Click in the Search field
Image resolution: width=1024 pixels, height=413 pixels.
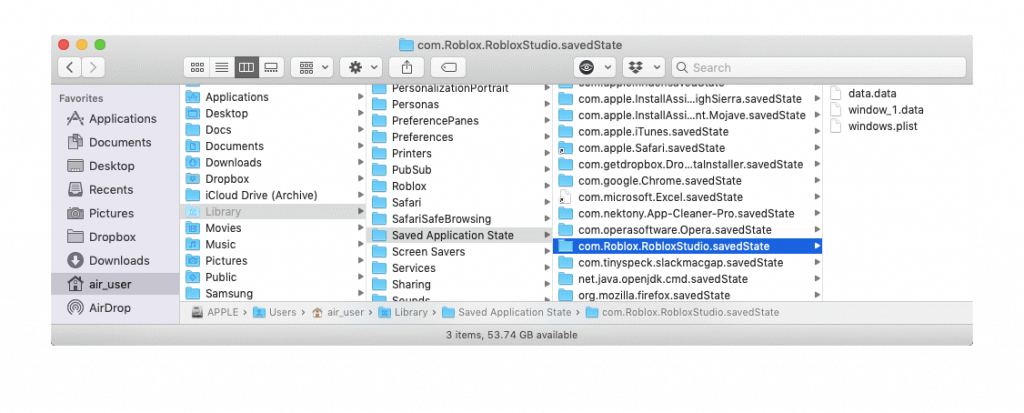[819, 67]
